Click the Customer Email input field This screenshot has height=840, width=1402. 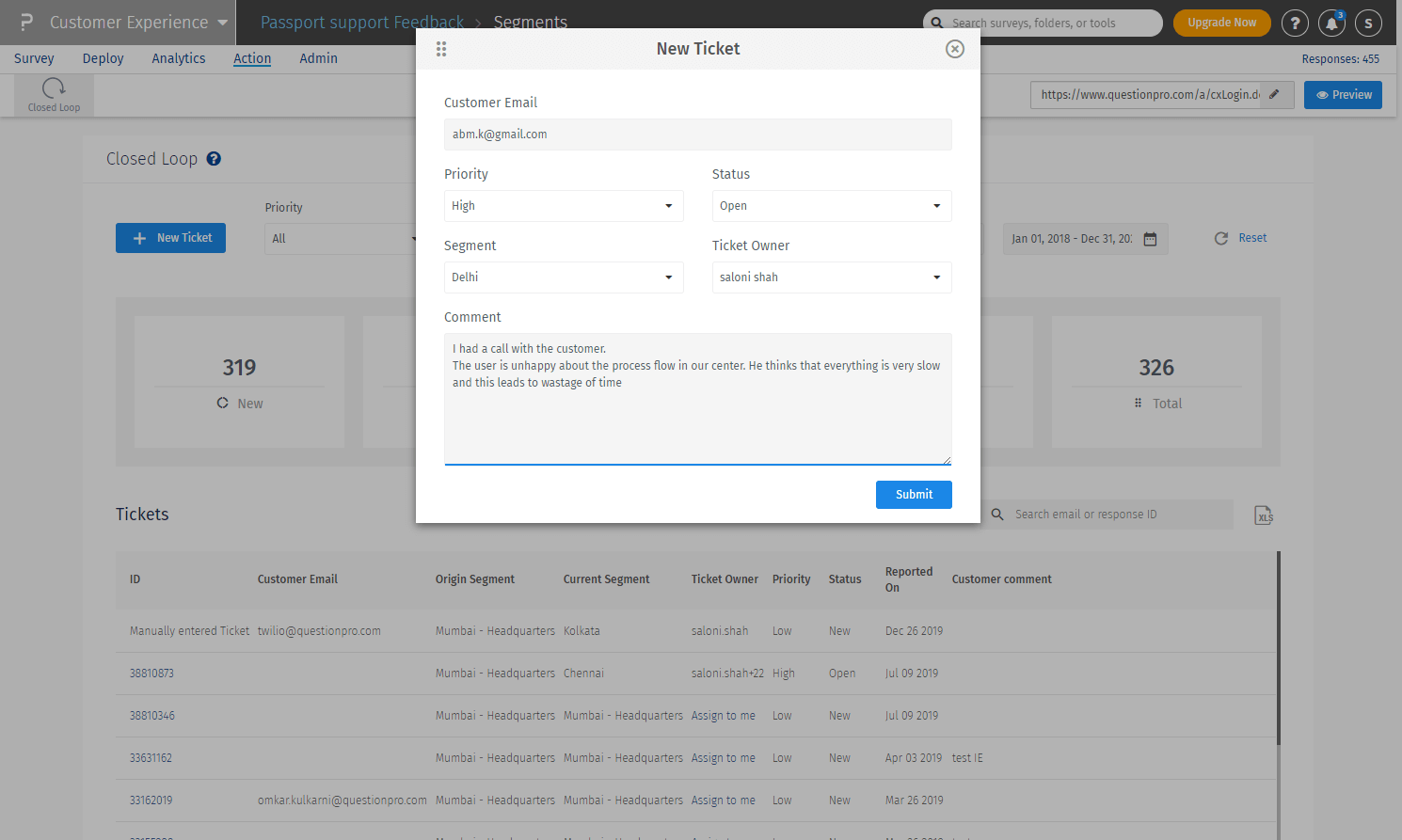pyautogui.click(x=697, y=135)
